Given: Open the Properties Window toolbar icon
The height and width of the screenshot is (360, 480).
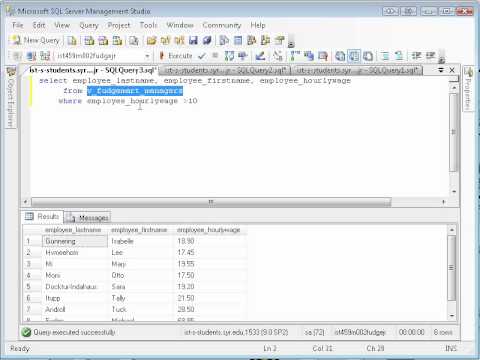Looking at the screenshot, I should tap(279, 41).
